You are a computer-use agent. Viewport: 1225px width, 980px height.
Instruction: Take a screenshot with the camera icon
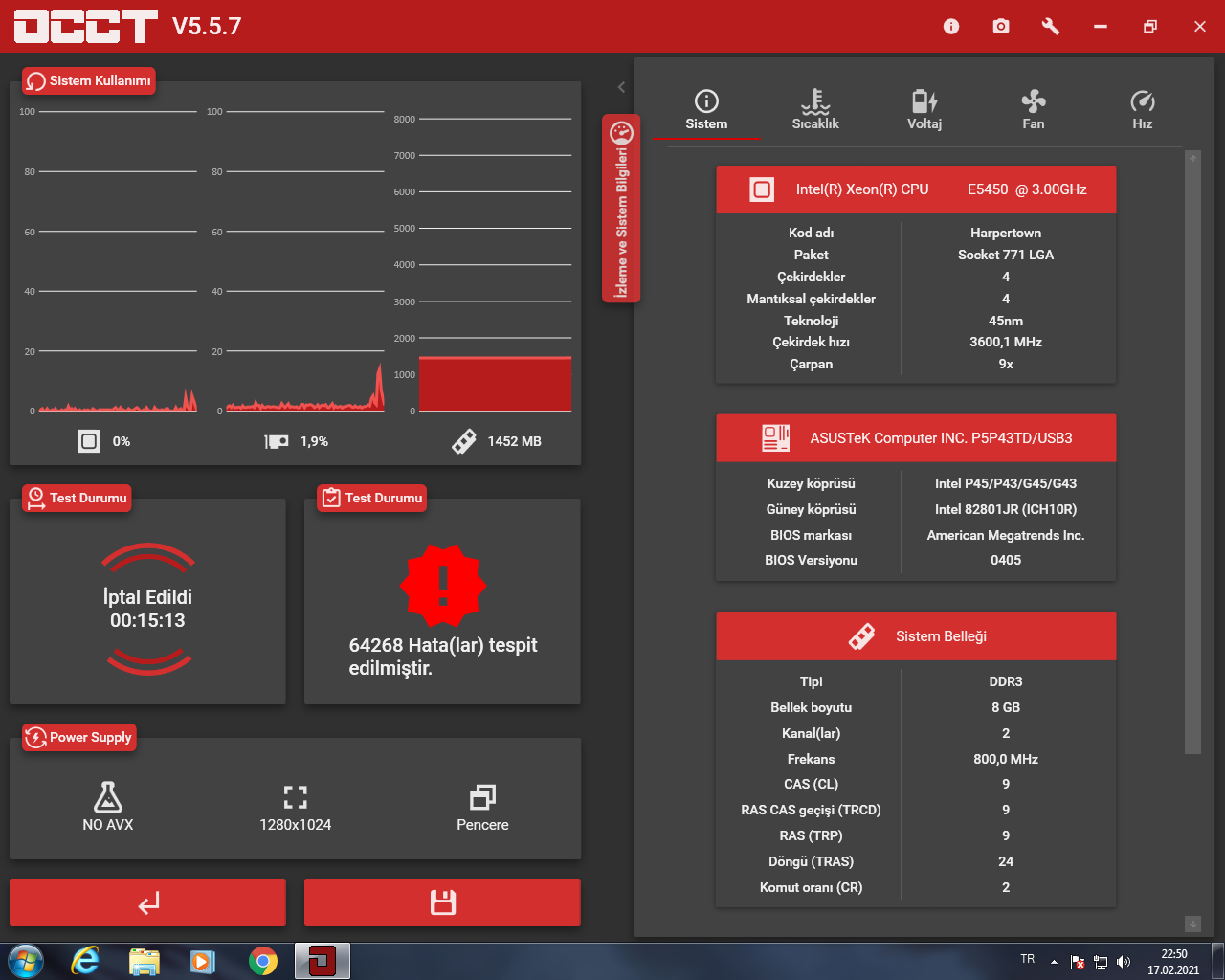point(1001,26)
